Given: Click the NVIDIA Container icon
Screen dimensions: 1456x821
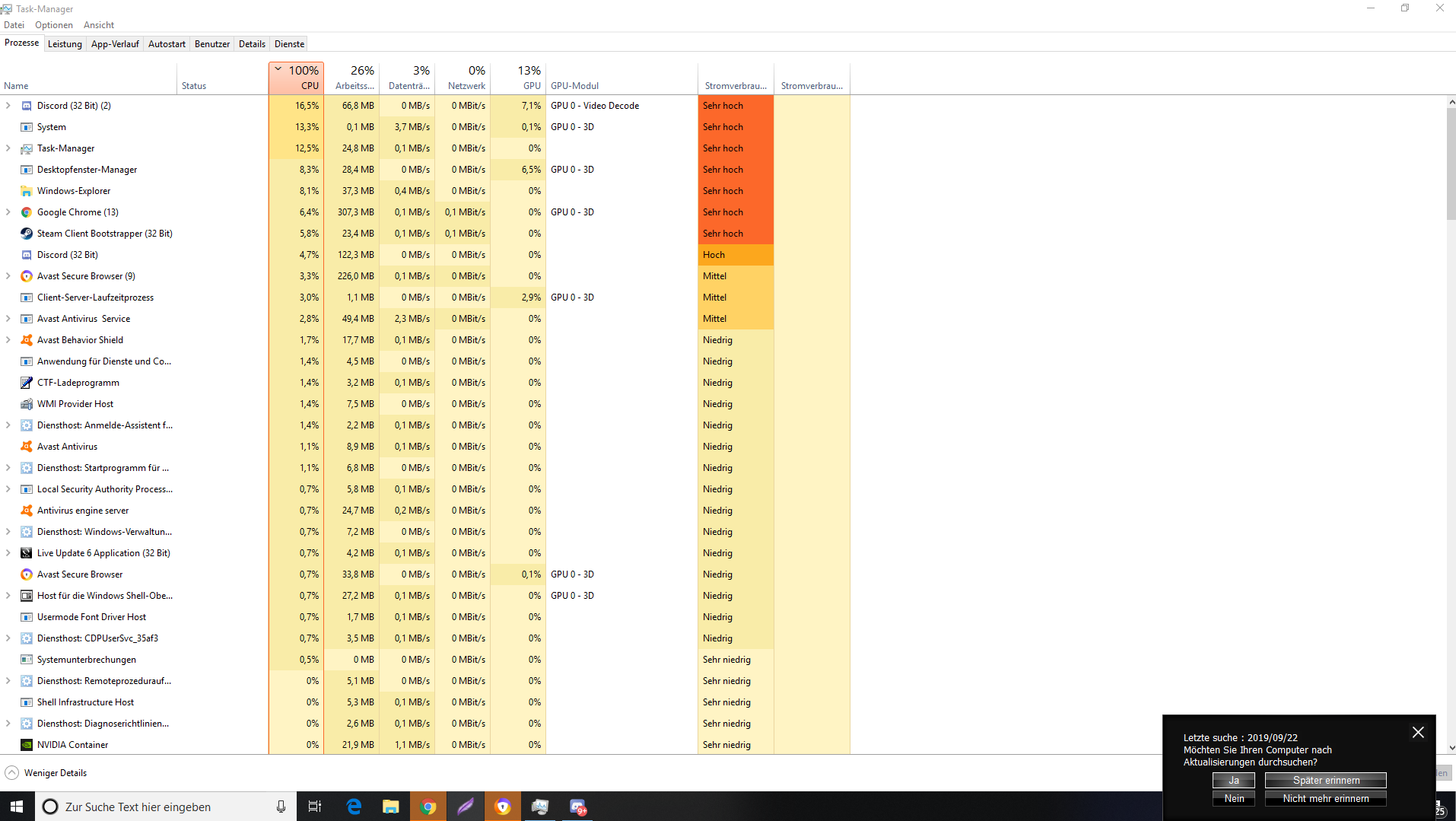Looking at the screenshot, I should tap(27, 745).
